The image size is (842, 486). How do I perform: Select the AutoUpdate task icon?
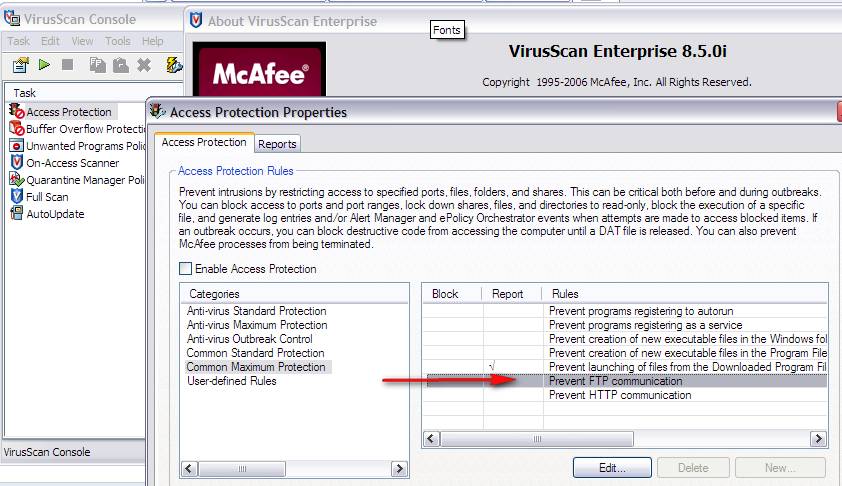(x=16, y=214)
